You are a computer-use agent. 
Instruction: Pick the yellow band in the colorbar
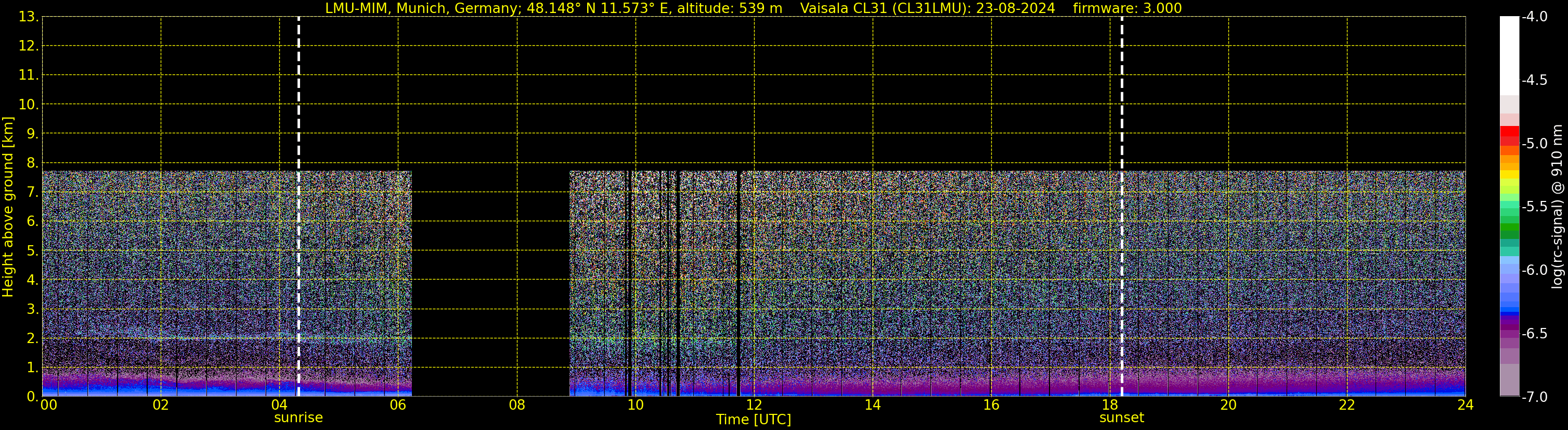coord(1509,175)
